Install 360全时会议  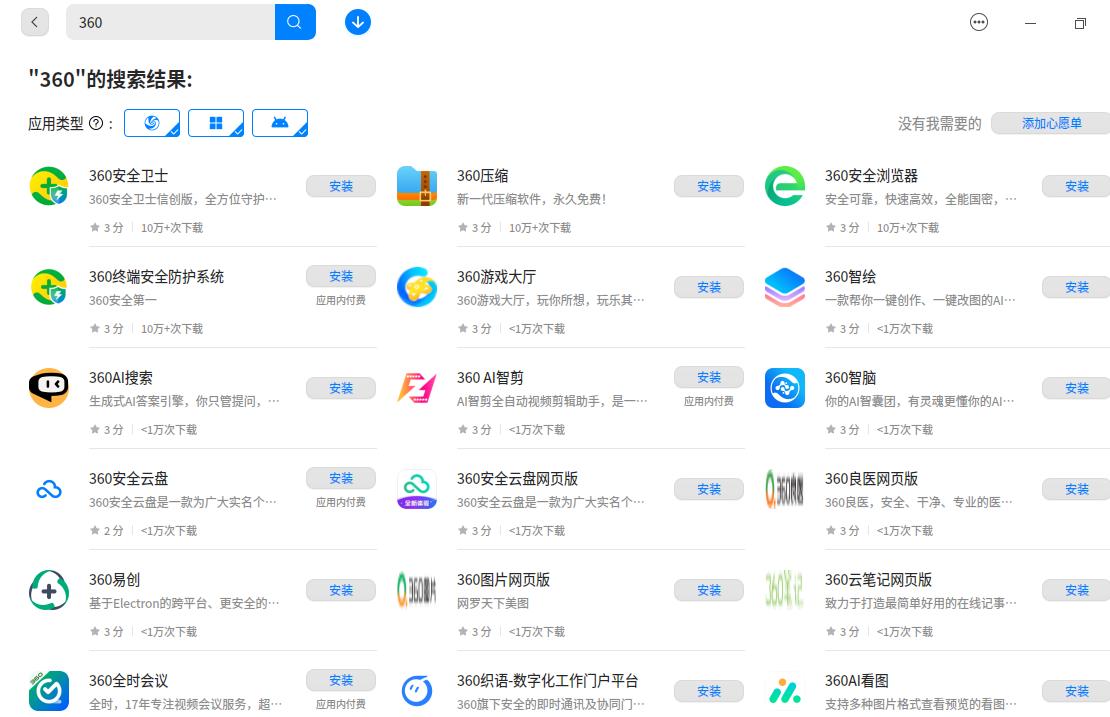click(x=341, y=680)
